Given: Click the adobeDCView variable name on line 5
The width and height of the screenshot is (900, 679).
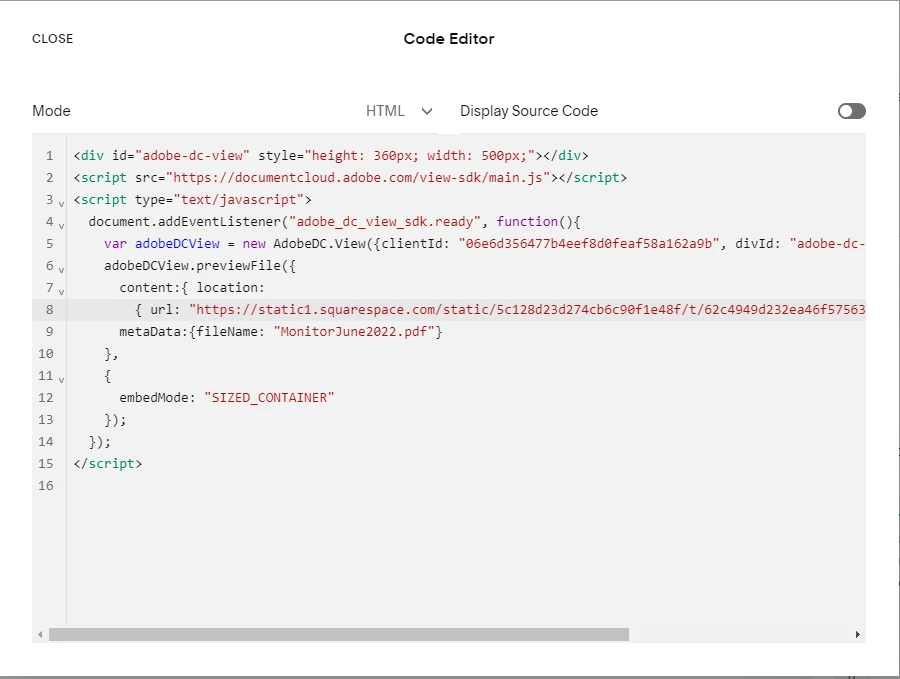Looking at the screenshot, I should pyautogui.click(x=177, y=243).
